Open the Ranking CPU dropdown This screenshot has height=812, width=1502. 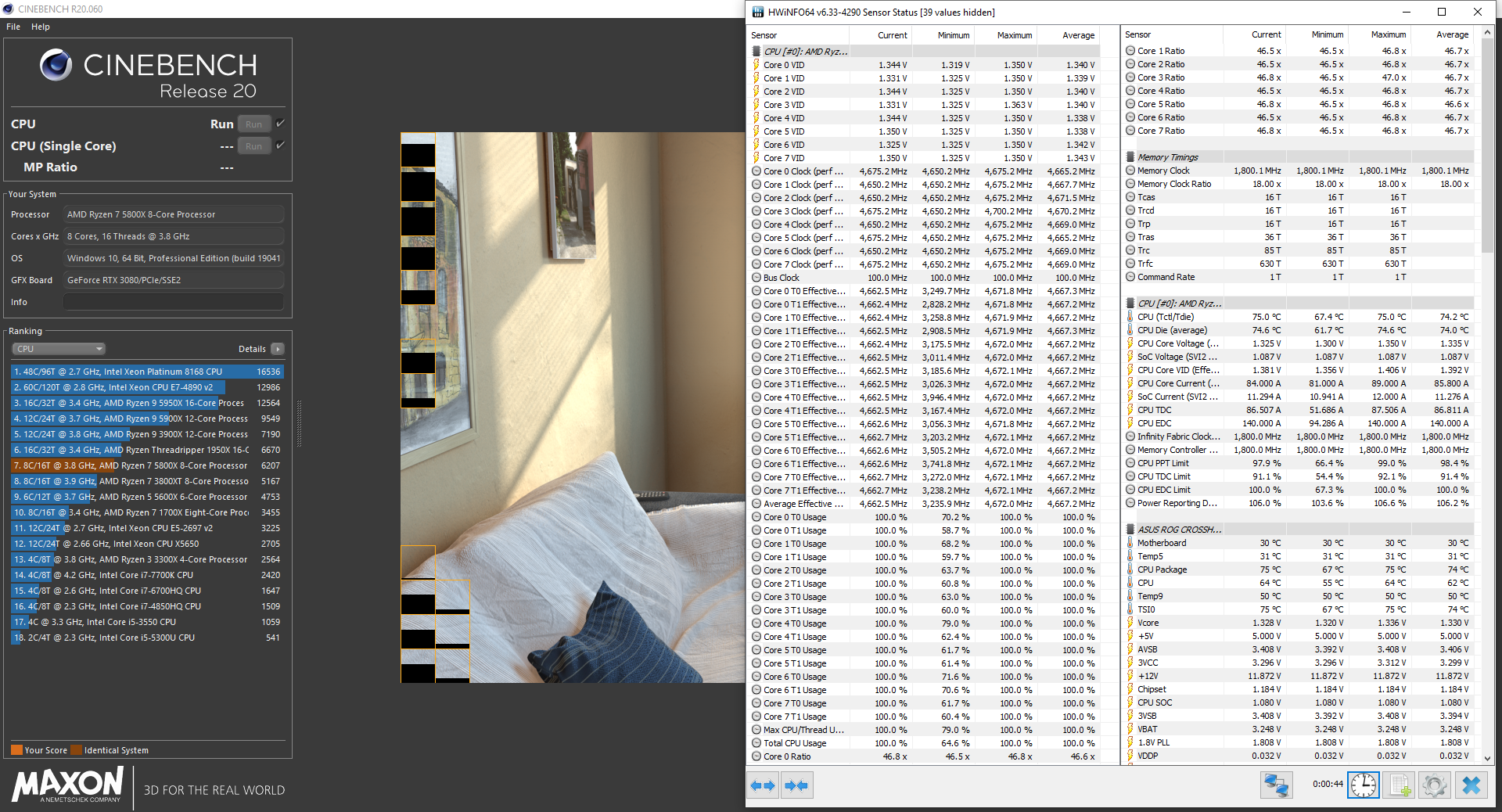point(59,349)
